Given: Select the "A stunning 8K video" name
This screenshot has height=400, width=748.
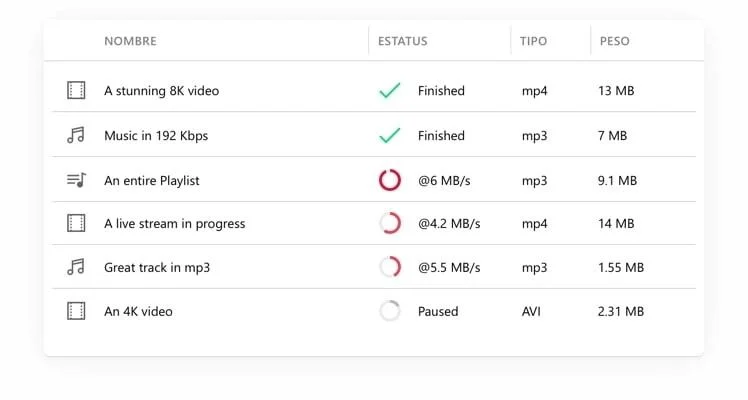Looking at the screenshot, I should [x=161, y=91].
